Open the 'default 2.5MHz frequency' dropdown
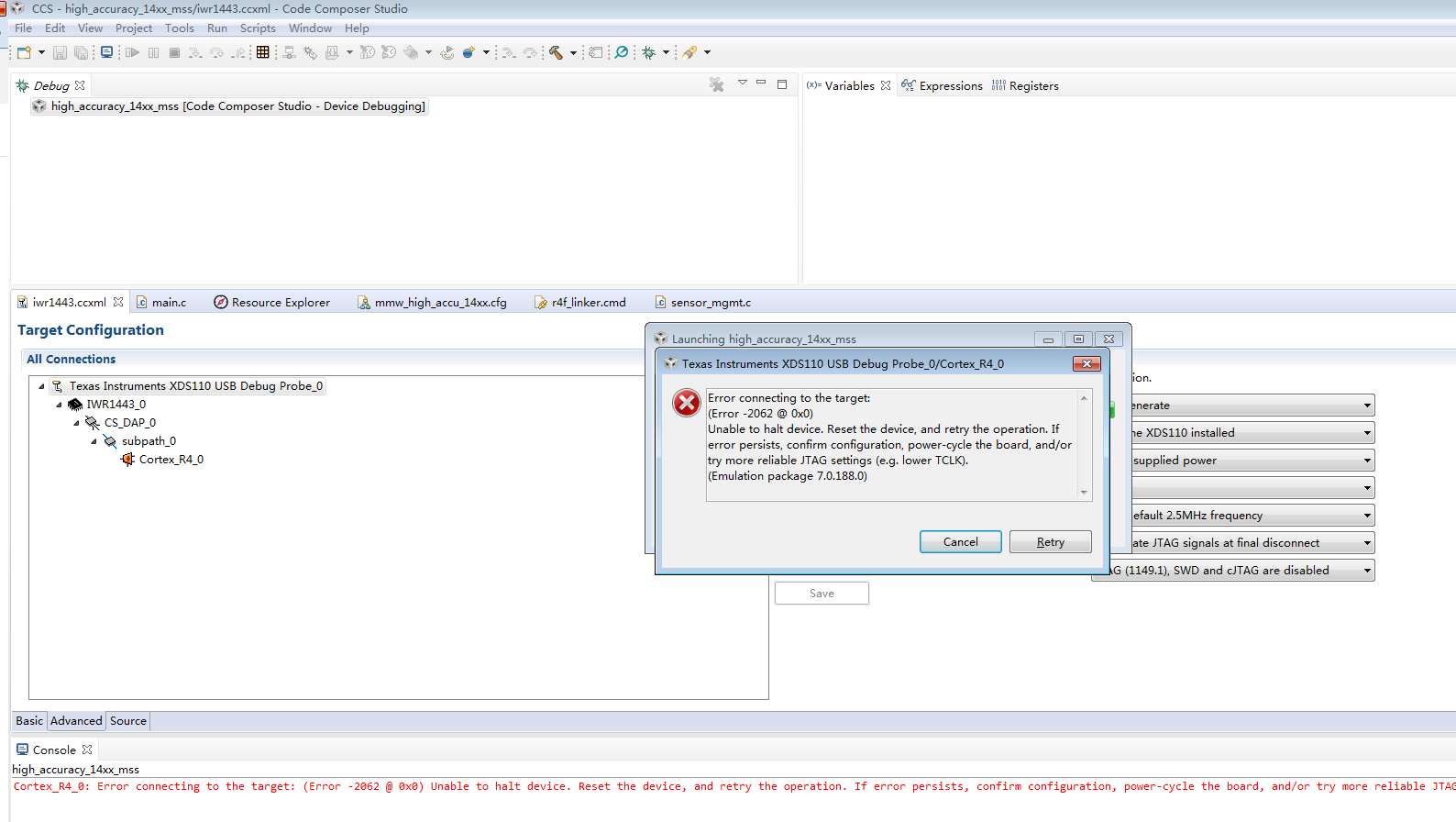The image size is (1456, 822). click(1367, 516)
